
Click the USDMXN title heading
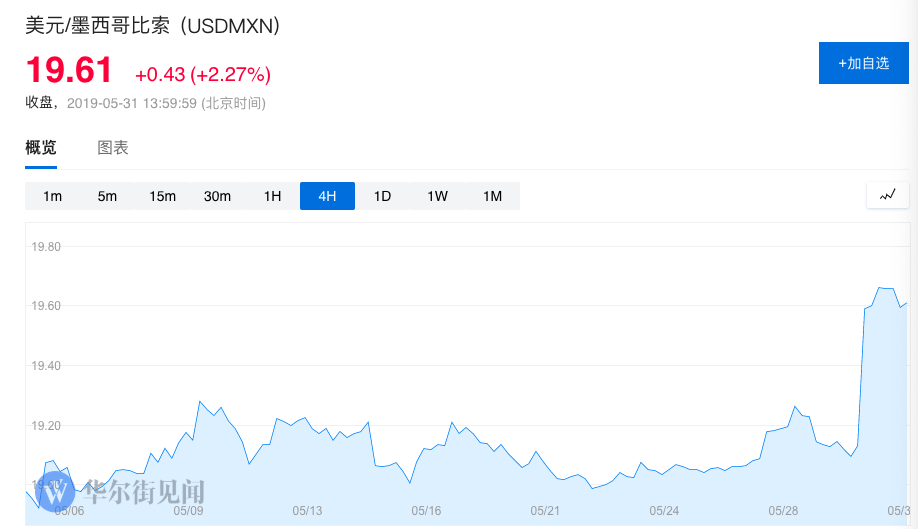(152, 26)
